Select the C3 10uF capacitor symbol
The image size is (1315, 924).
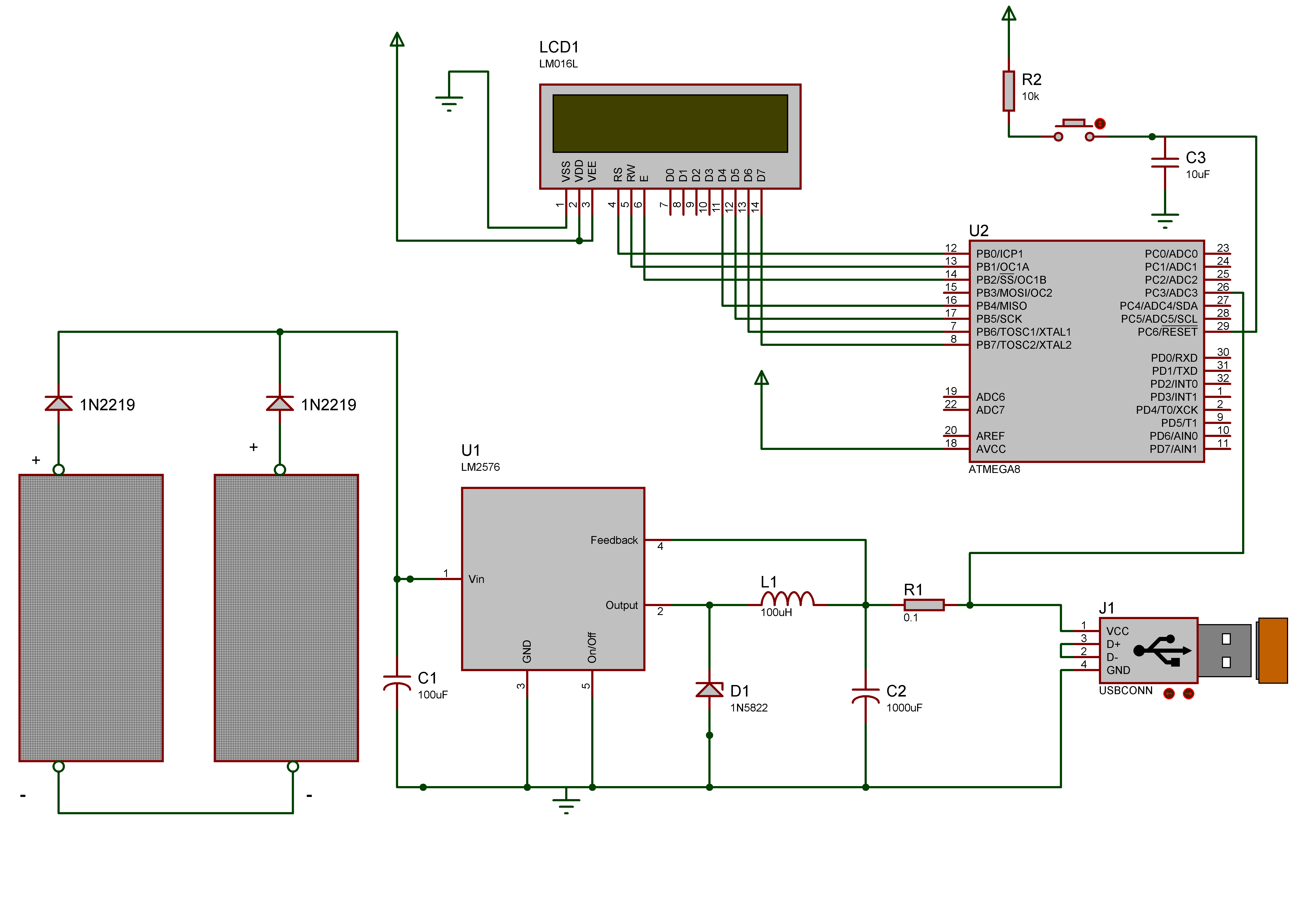[x=1165, y=163]
